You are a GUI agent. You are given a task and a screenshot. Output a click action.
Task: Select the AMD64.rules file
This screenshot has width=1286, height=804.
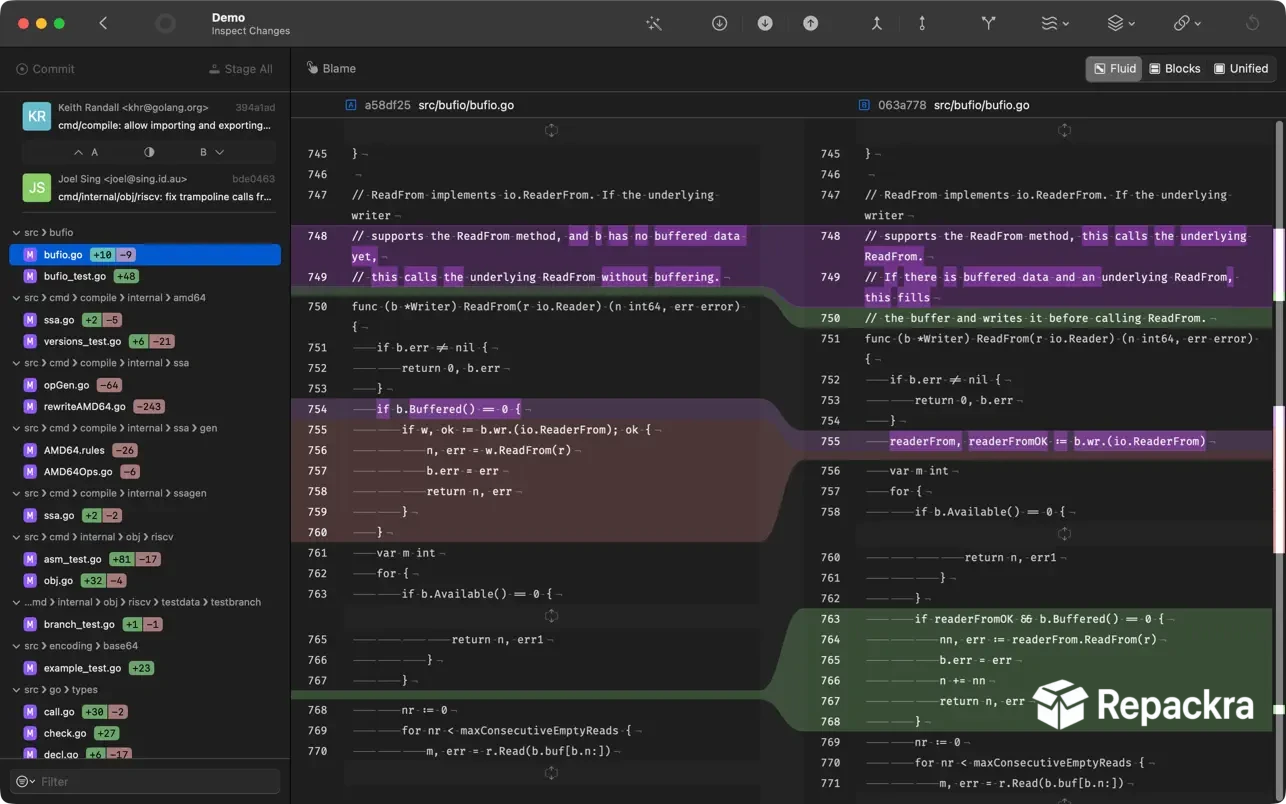click(145, 450)
